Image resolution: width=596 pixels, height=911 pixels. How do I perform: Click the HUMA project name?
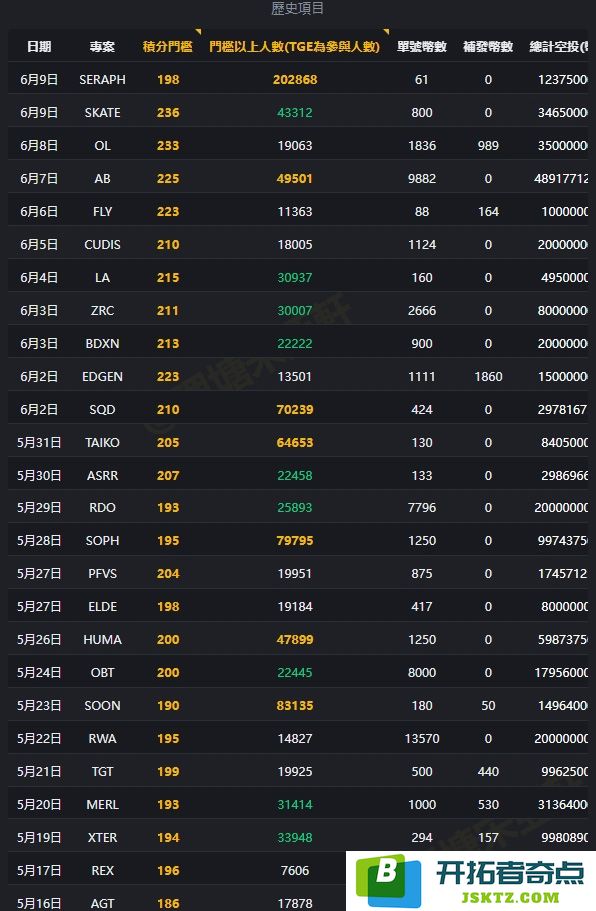pyautogui.click(x=102, y=639)
